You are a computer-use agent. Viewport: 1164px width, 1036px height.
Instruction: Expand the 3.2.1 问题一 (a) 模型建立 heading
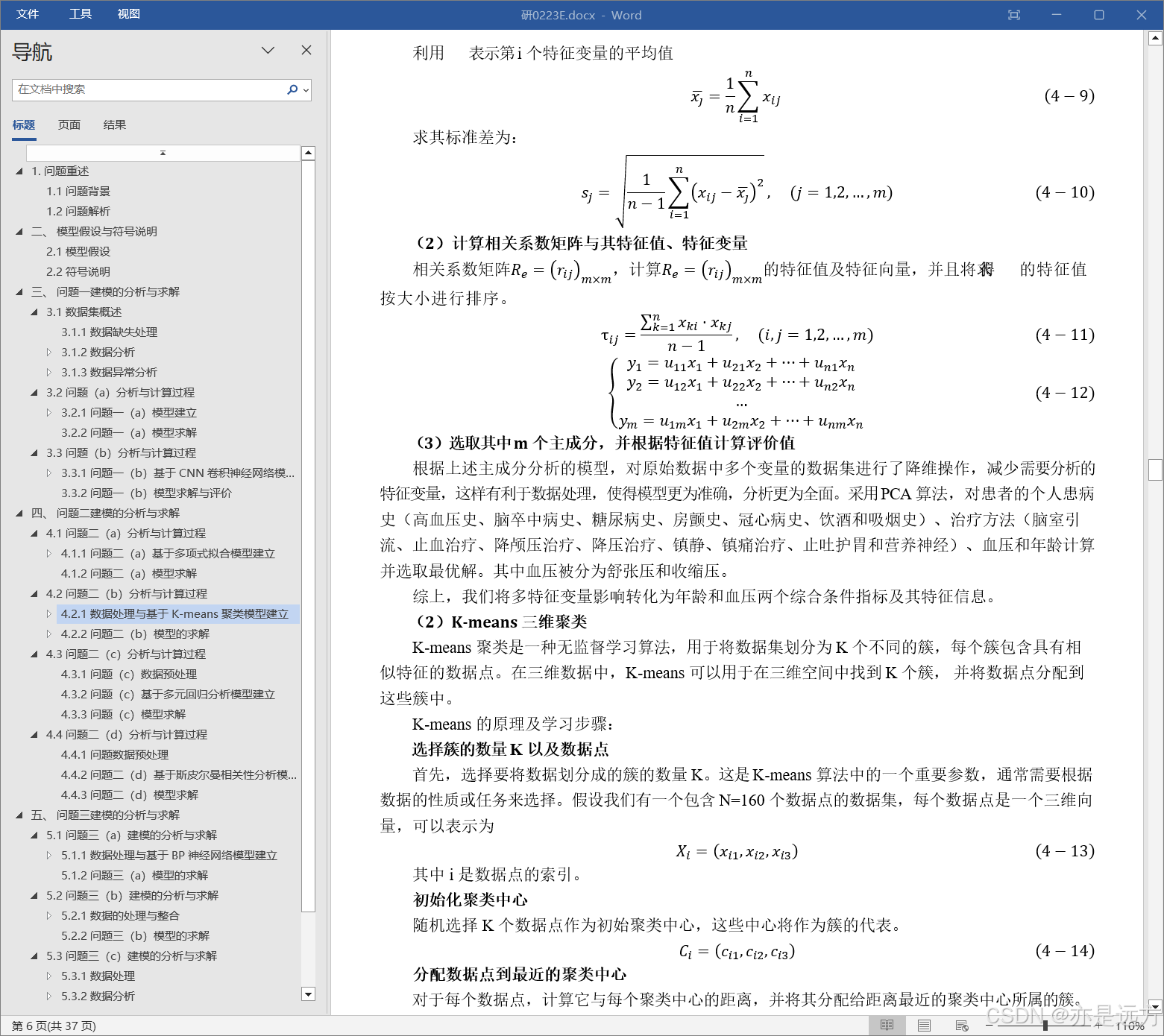pos(49,413)
